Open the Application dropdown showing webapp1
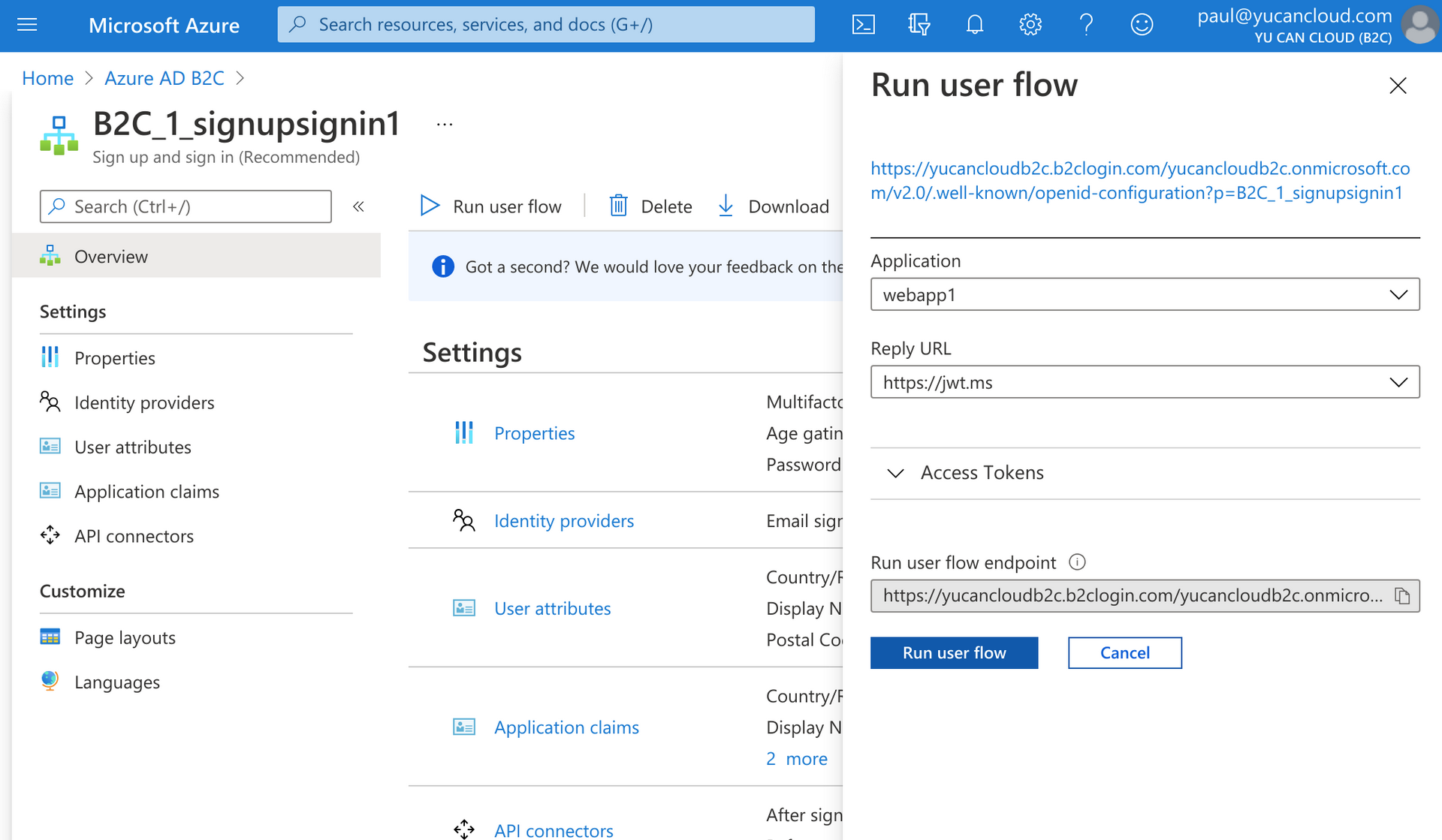Screen dimensions: 1442x840 coord(1144,294)
